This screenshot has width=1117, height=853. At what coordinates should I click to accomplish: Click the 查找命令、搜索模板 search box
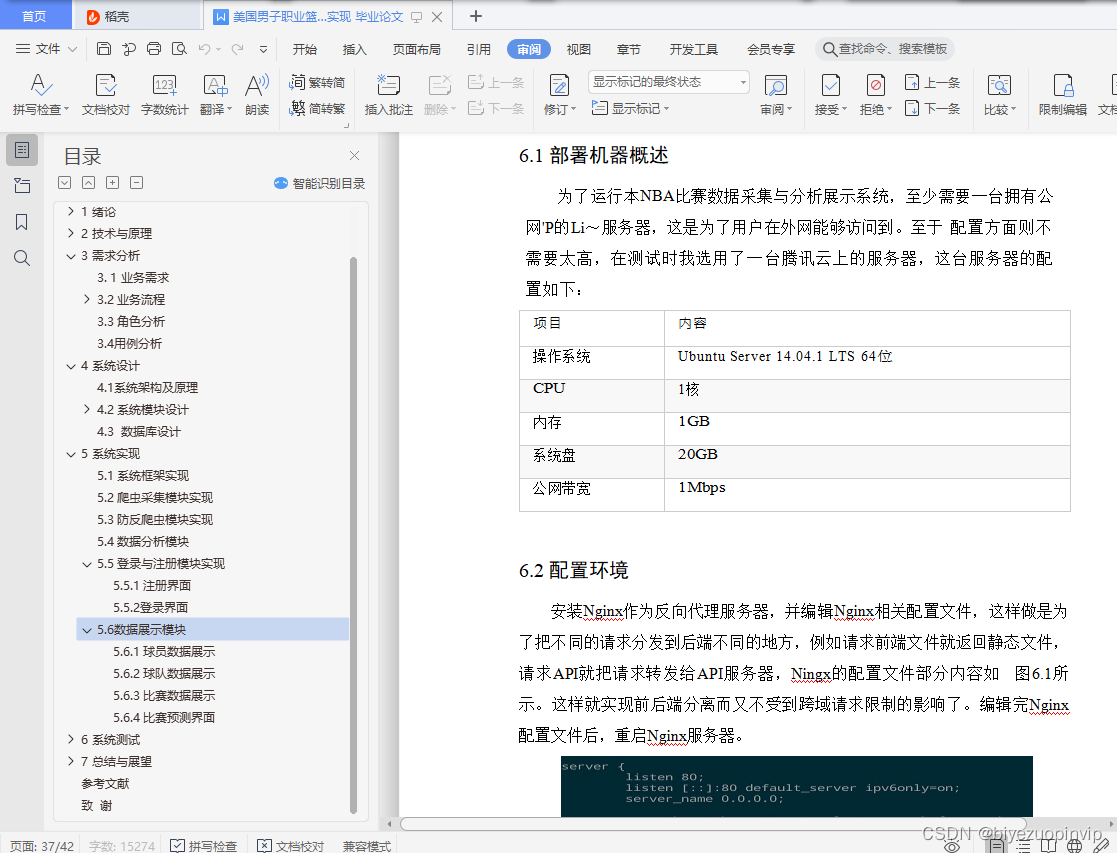[x=885, y=49]
